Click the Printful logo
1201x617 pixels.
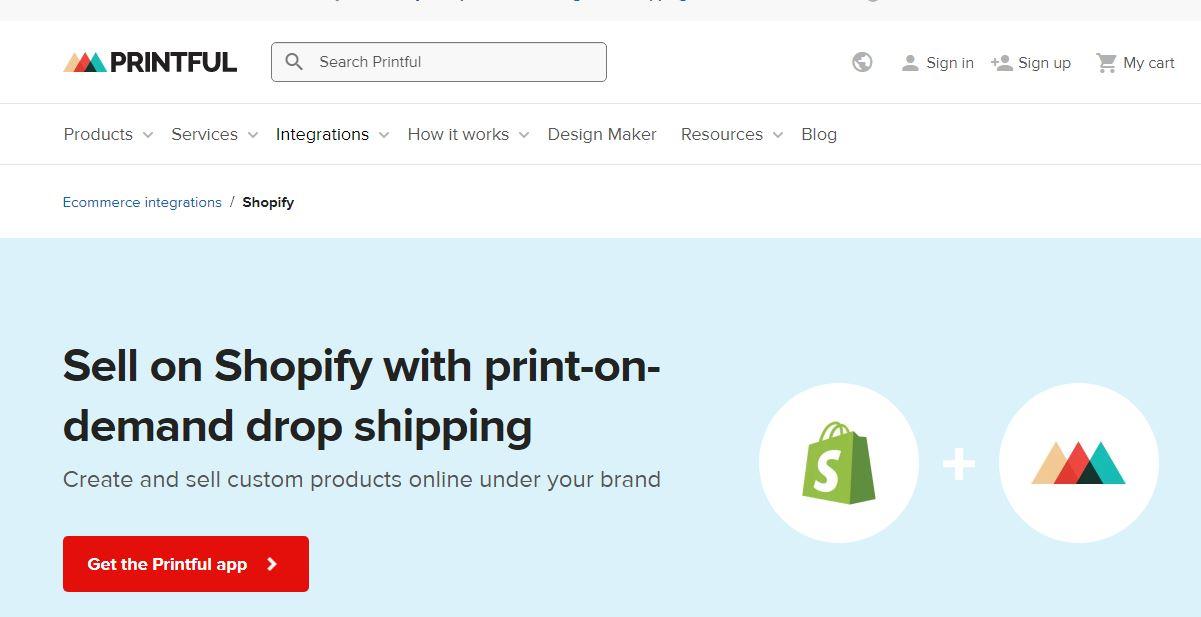pyautogui.click(x=150, y=62)
